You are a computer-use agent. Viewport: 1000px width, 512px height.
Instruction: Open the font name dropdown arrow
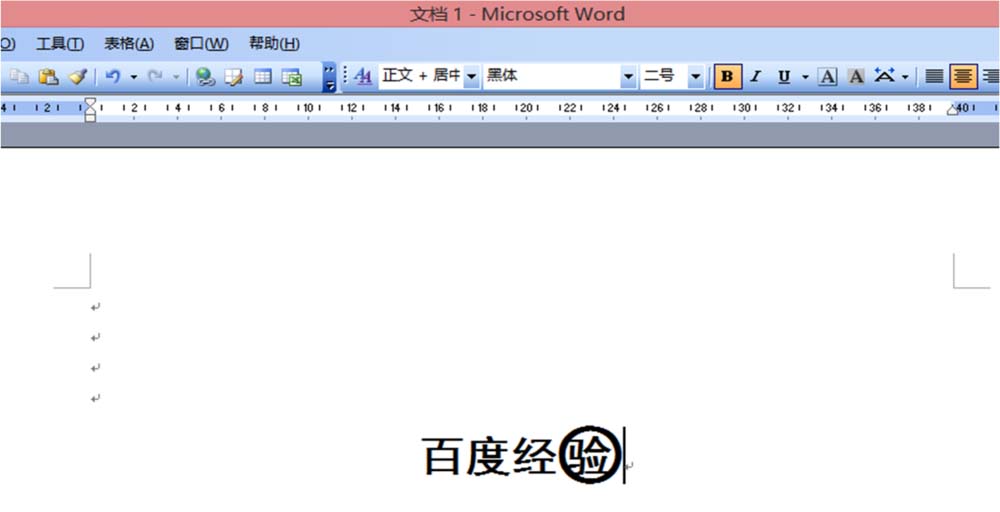(x=629, y=77)
